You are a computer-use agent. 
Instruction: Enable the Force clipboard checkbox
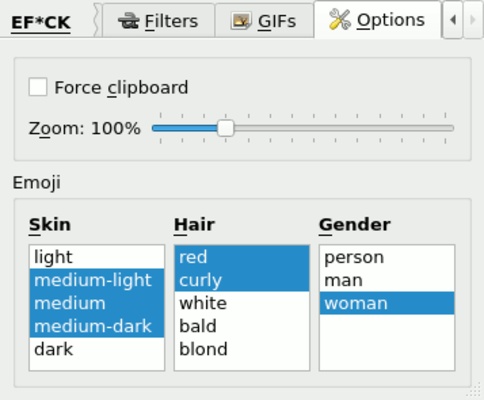coord(38,87)
